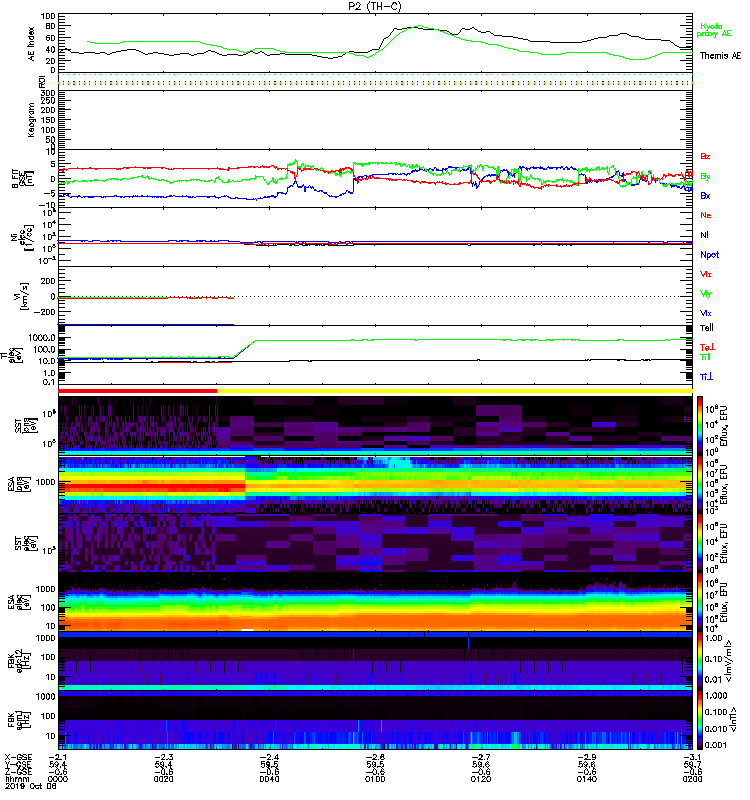Click the yellow segment of status bar
The width and height of the screenshot is (750, 800).
tap(455, 391)
